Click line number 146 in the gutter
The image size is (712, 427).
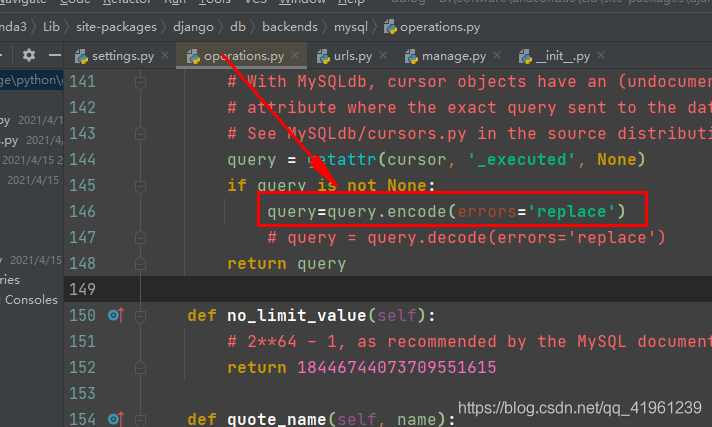coord(82,212)
